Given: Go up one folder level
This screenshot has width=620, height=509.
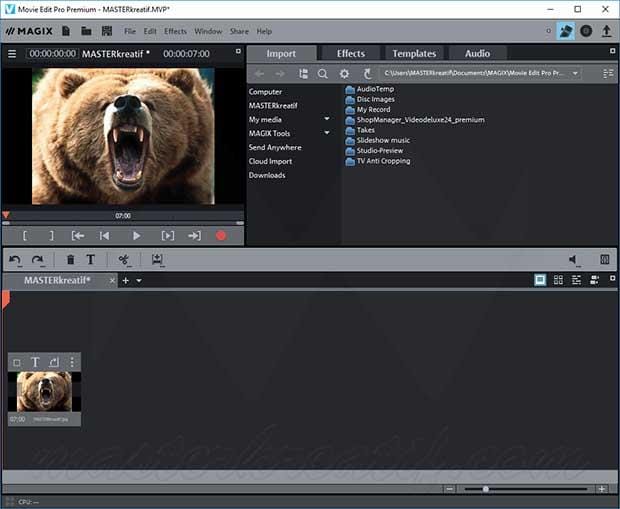Looking at the screenshot, I should click(x=303, y=74).
